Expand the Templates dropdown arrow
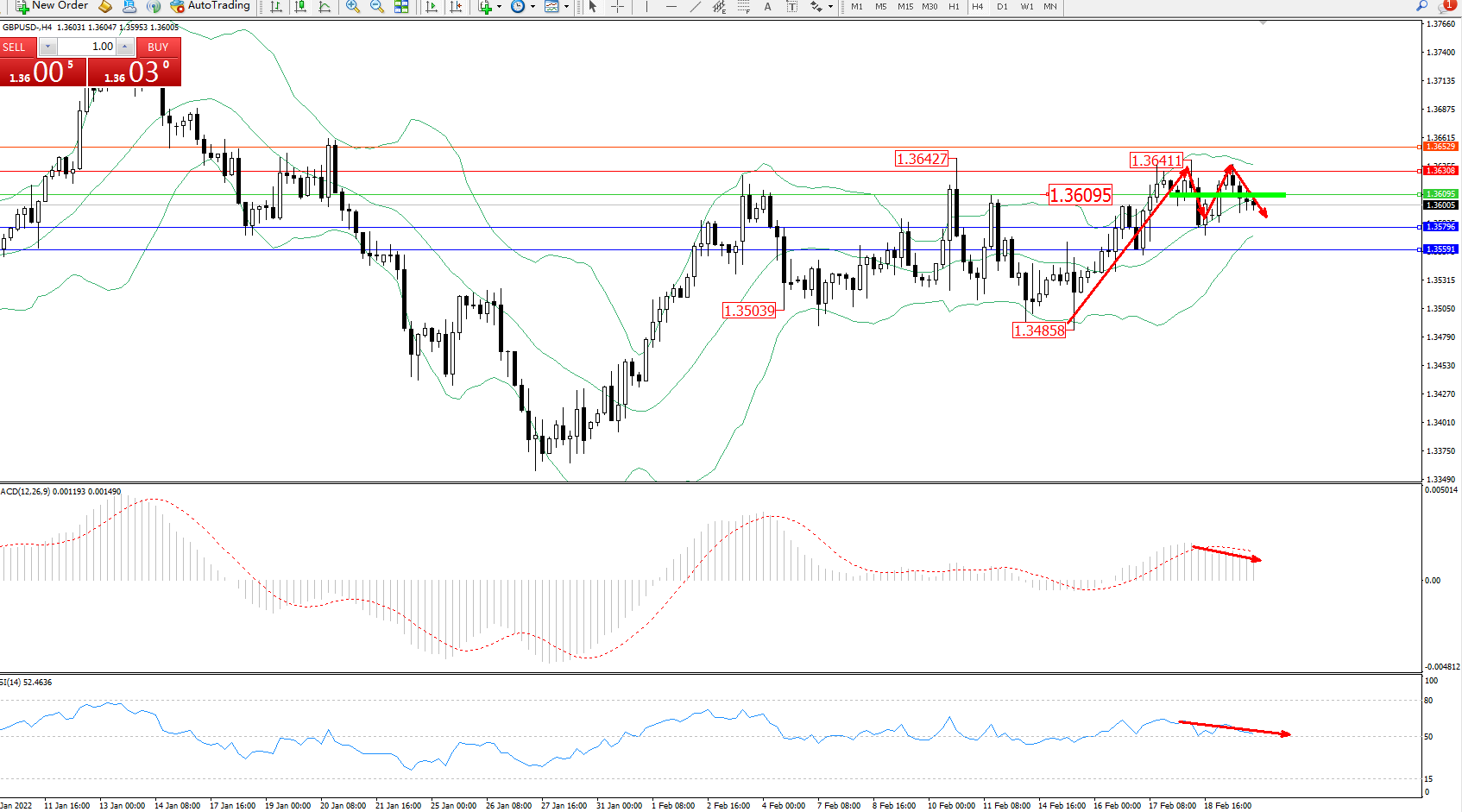 (x=566, y=7)
